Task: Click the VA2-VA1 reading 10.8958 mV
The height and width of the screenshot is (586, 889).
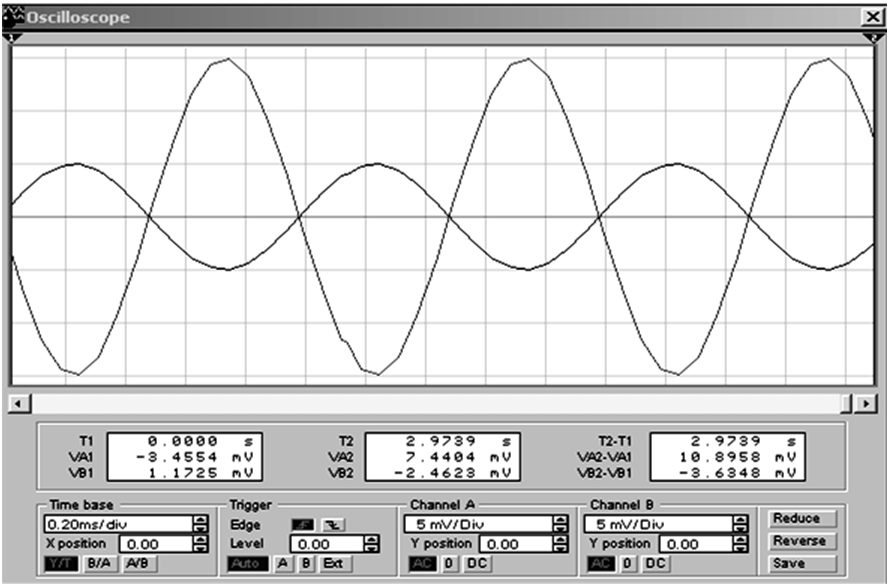Action: (738, 457)
